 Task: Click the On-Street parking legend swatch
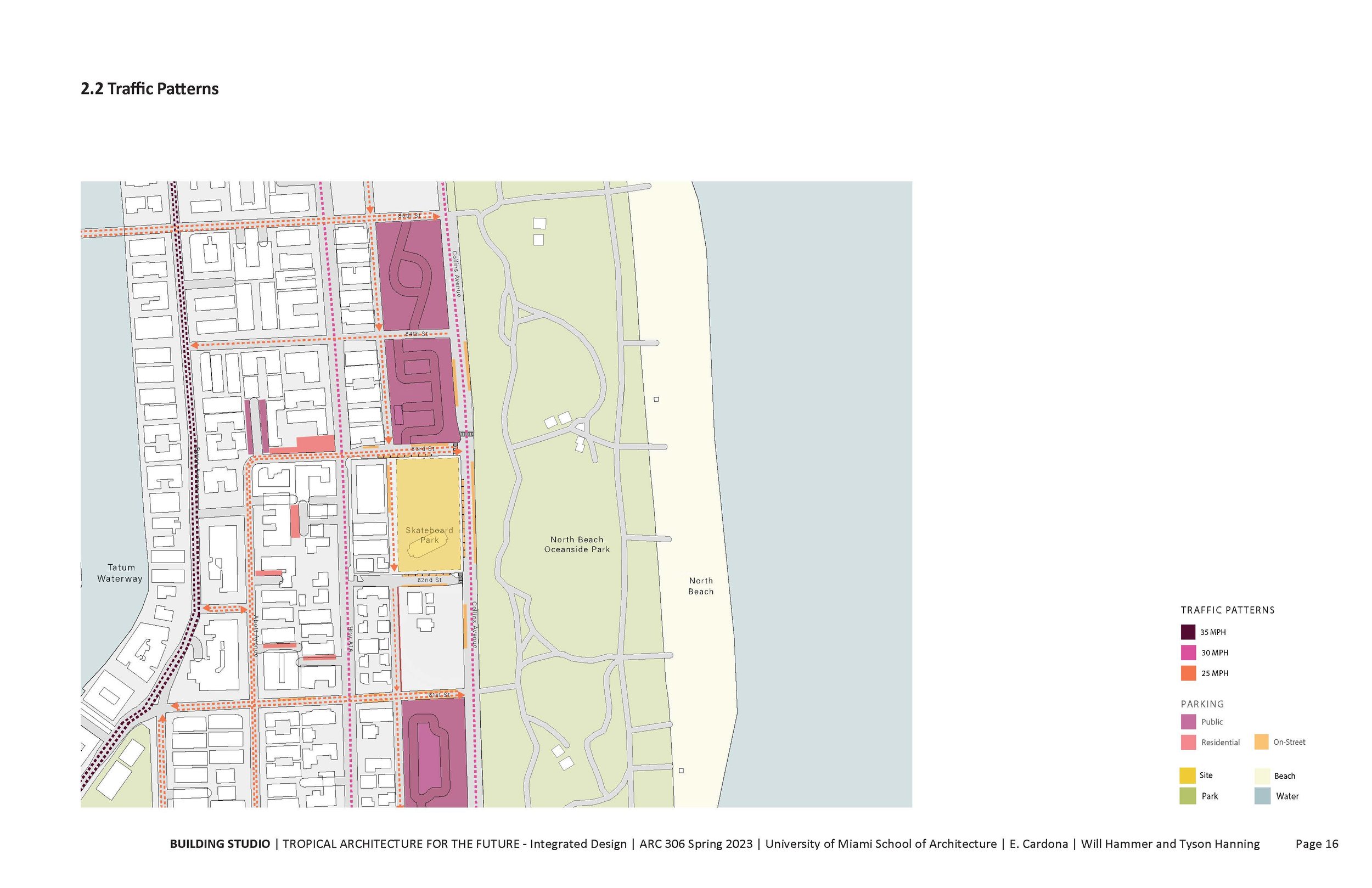pos(1261,742)
